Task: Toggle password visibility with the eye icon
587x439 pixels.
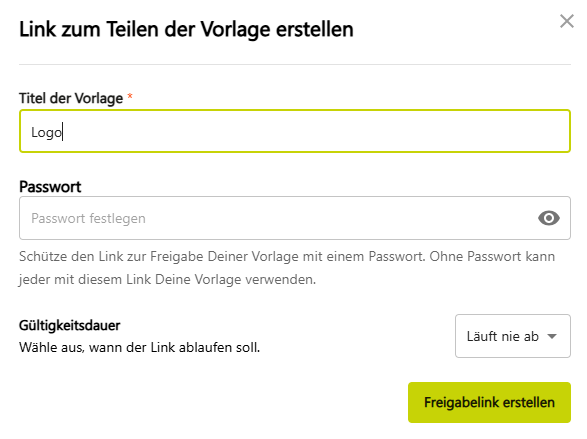Action: click(549, 218)
